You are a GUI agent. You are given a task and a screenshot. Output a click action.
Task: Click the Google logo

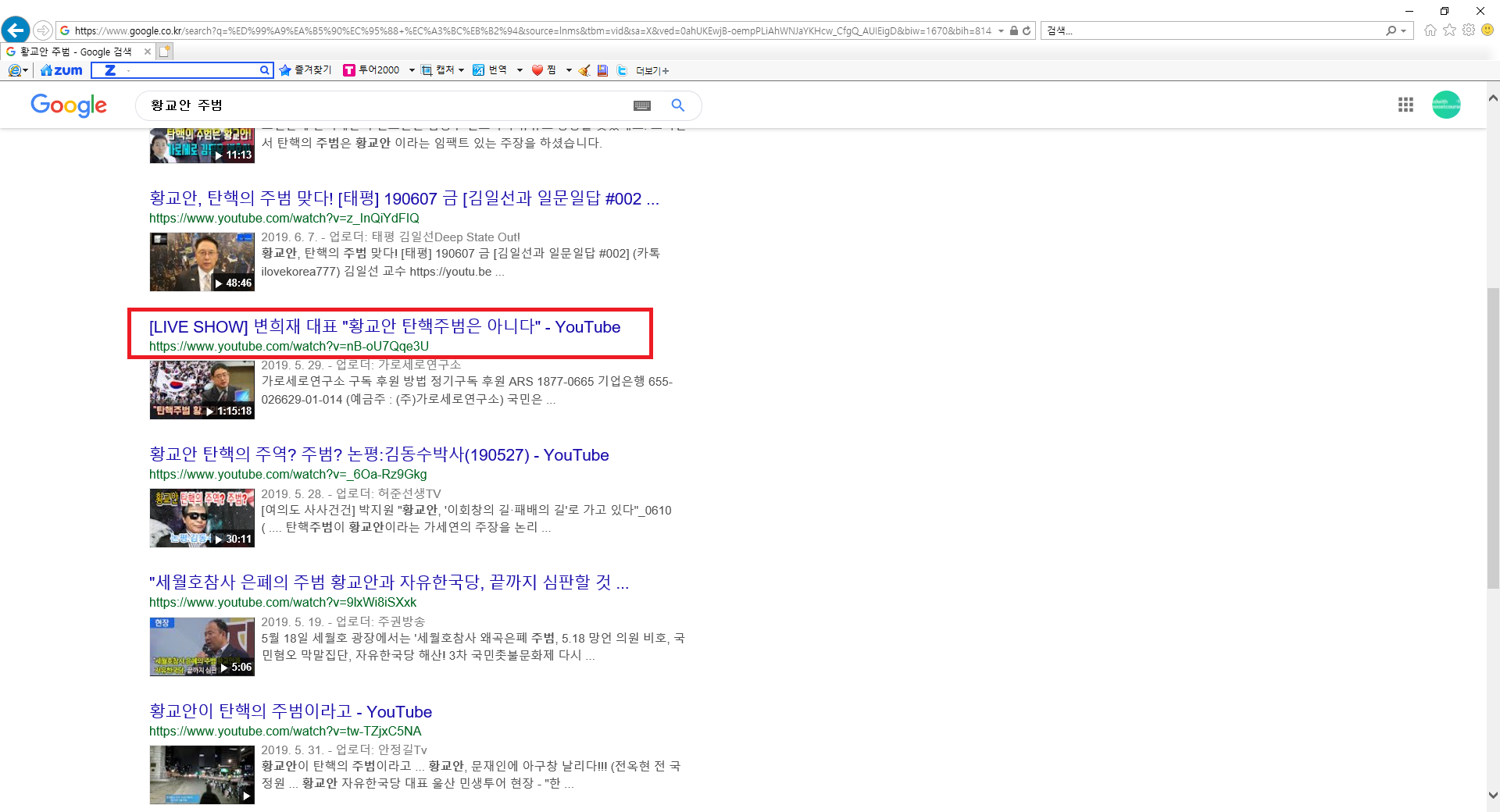click(69, 105)
